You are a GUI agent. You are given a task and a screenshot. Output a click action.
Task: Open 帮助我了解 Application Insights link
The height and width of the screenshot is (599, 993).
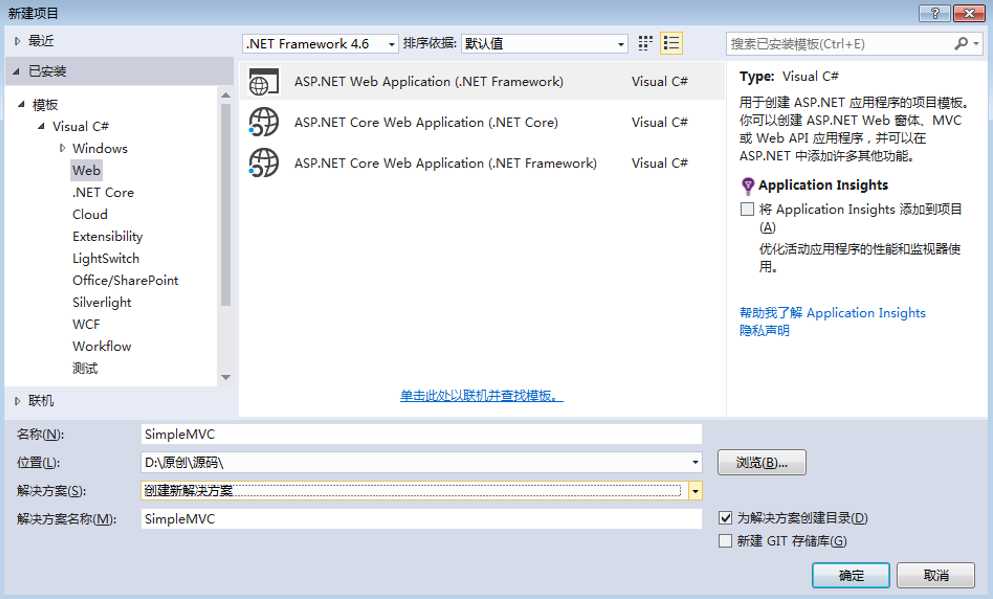[x=832, y=313]
